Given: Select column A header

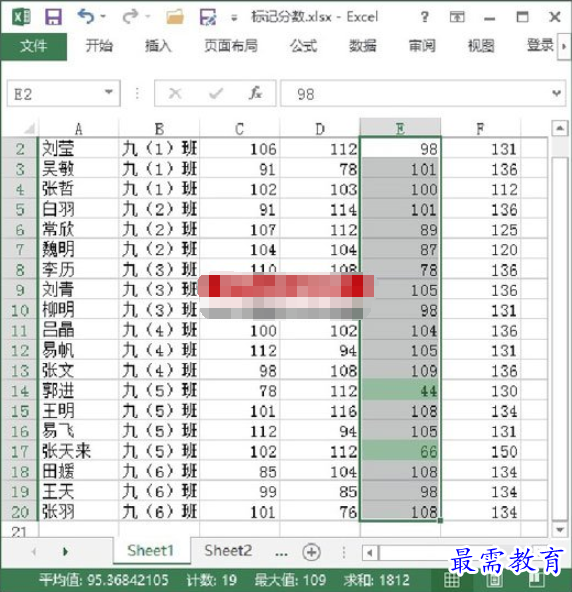Looking at the screenshot, I should (x=78, y=129).
